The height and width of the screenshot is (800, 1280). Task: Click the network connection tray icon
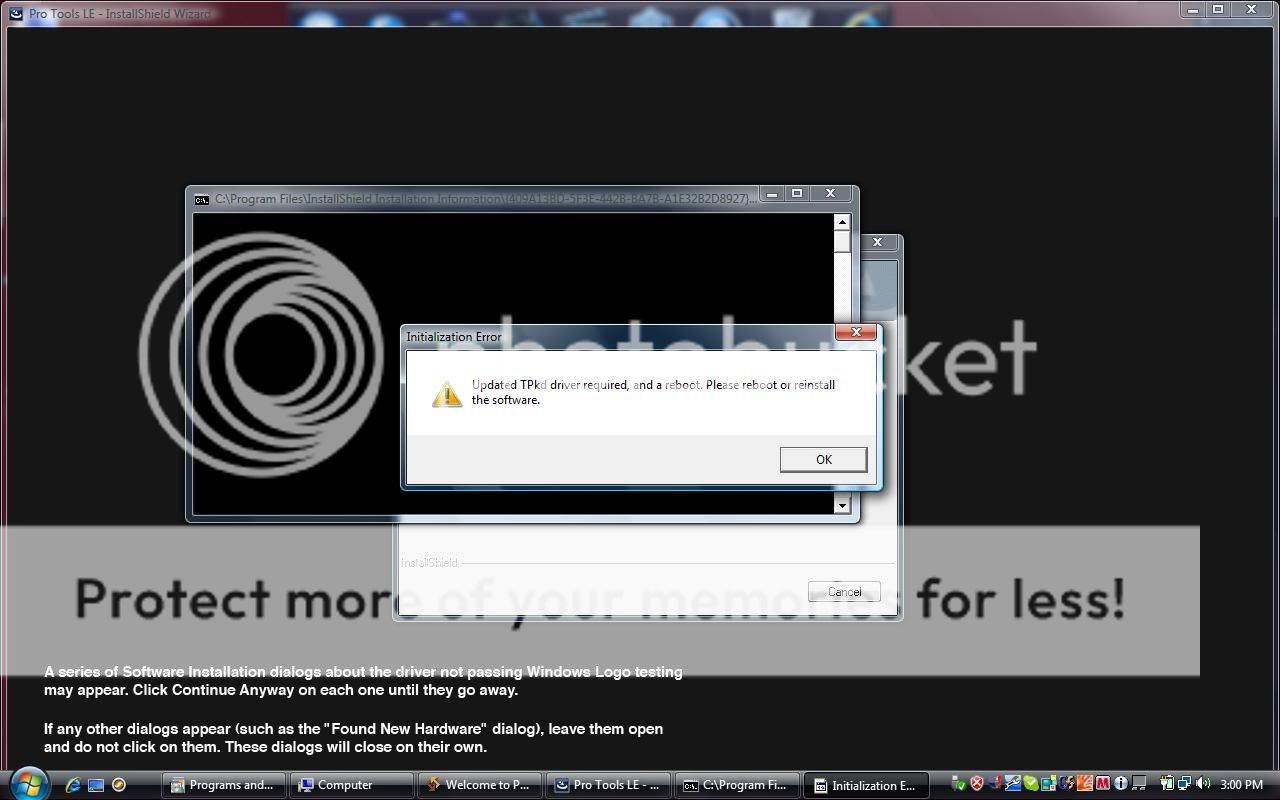(1184, 784)
